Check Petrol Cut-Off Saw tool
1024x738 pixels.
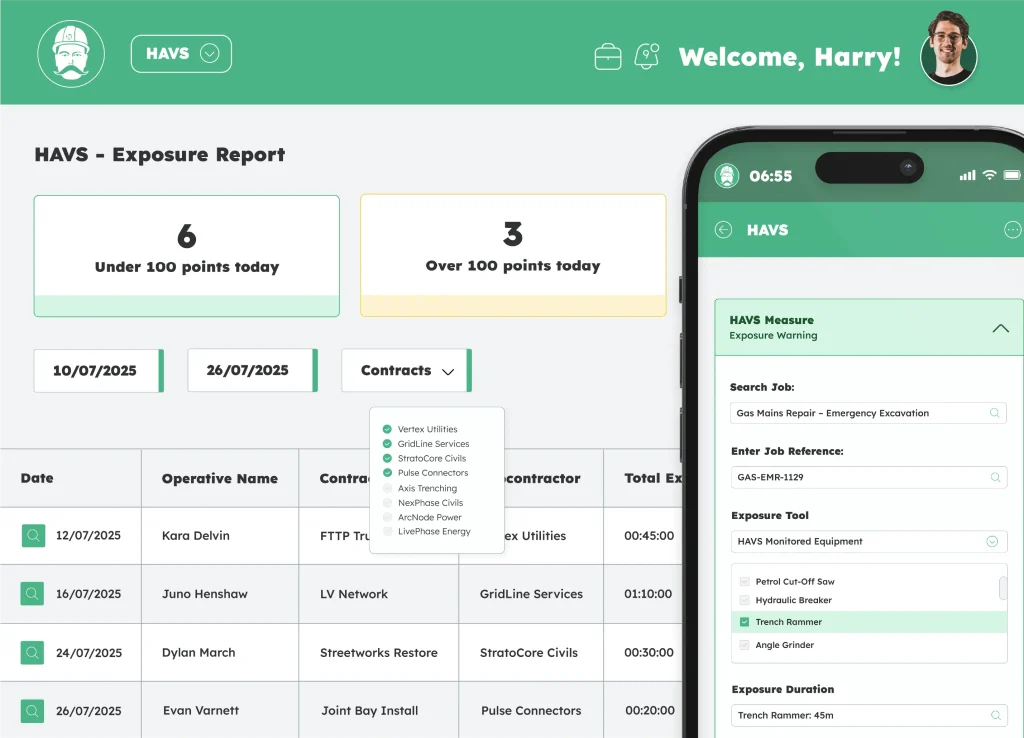pyautogui.click(x=744, y=581)
